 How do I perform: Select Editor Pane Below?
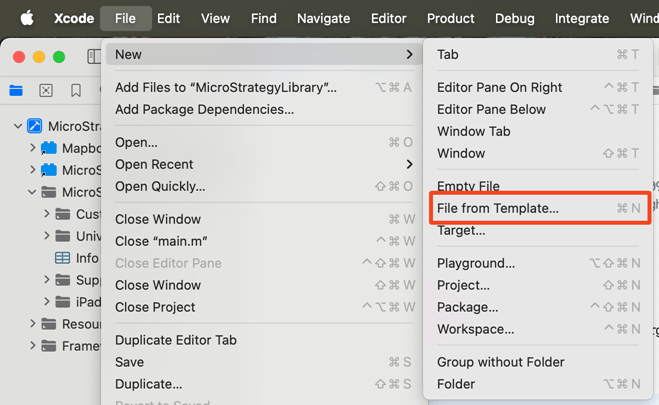pyautogui.click(x=538, y=109)
